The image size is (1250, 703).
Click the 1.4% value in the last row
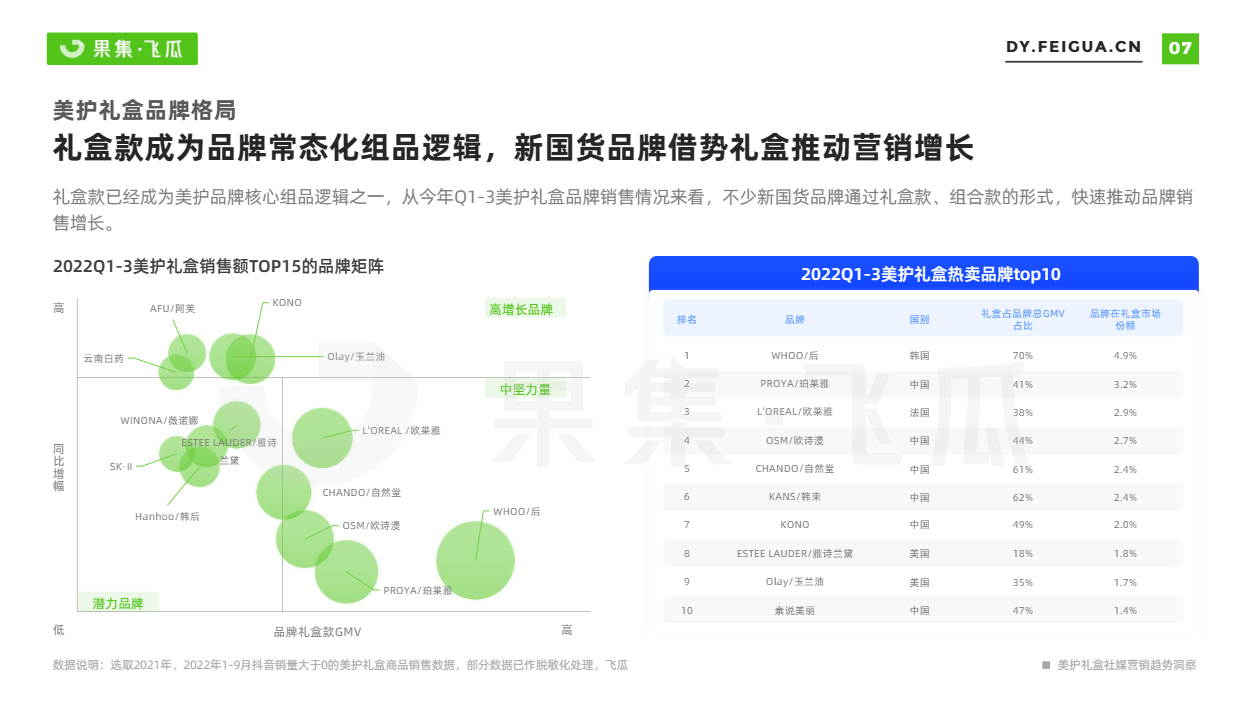pyautogui.click(x=1125, y=610)
